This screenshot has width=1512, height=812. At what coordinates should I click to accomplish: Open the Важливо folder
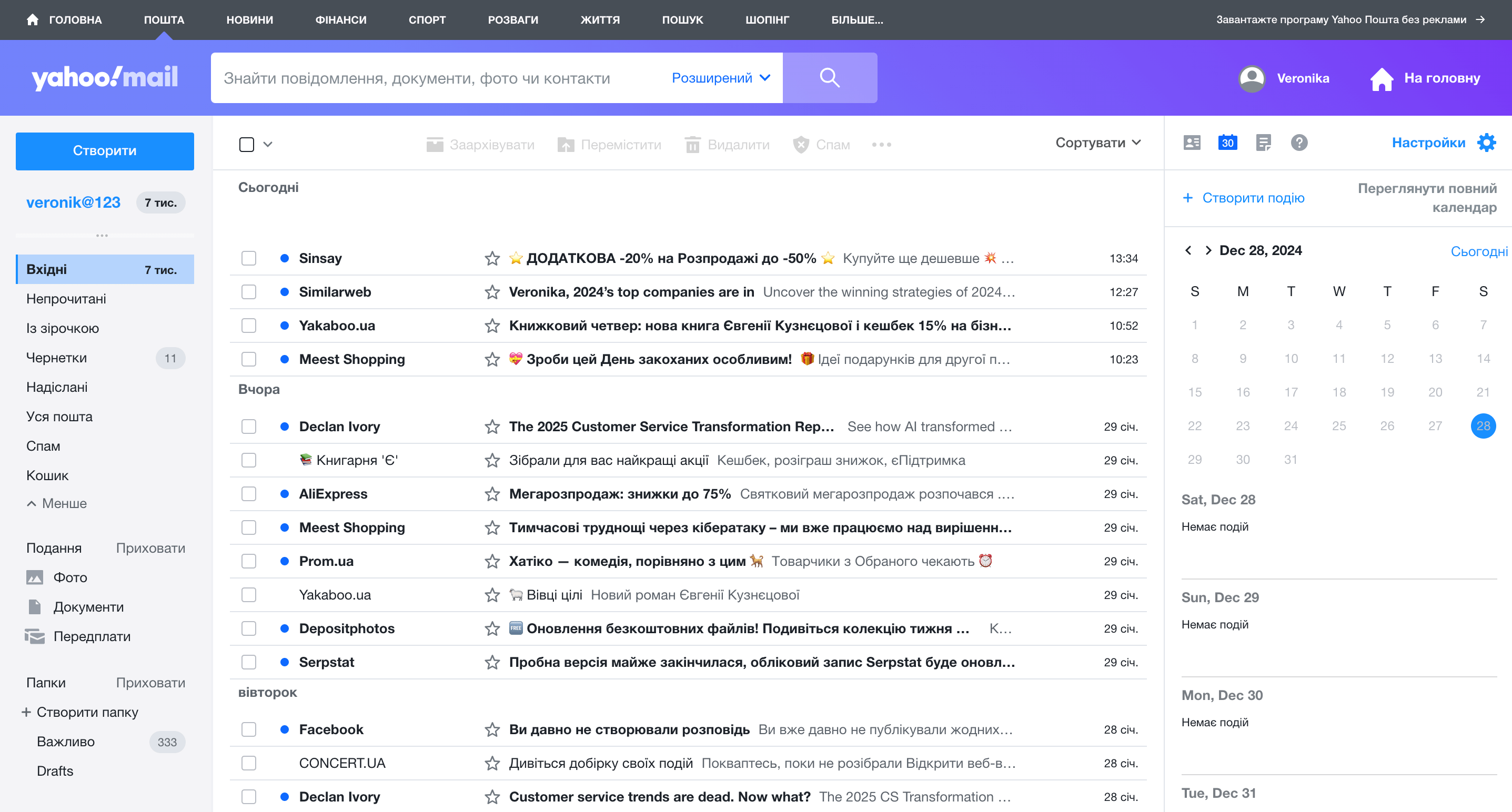pyautogui.click(x=105, y=742)
